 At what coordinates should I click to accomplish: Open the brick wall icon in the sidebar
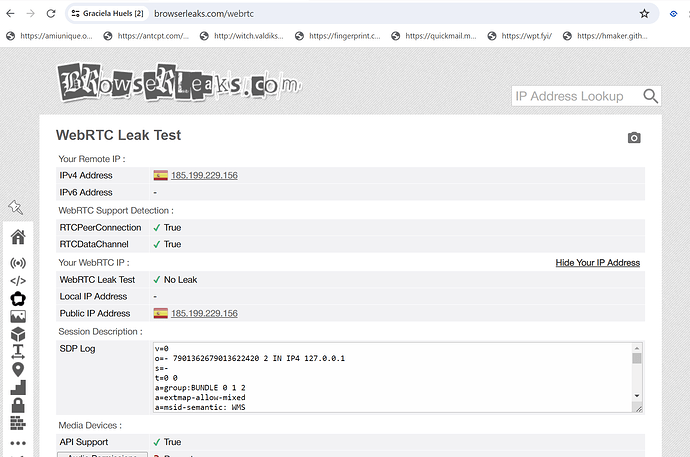point(18,423)
